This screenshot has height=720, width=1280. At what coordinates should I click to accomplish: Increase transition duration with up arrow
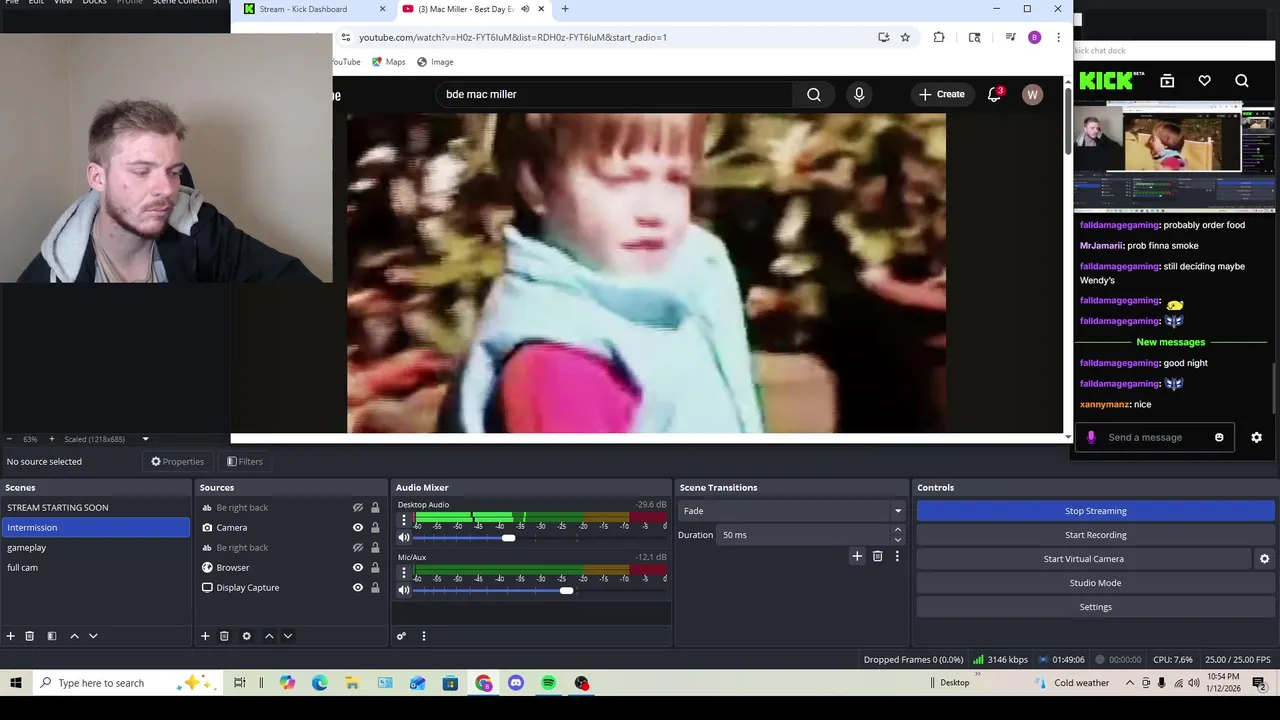897,530
